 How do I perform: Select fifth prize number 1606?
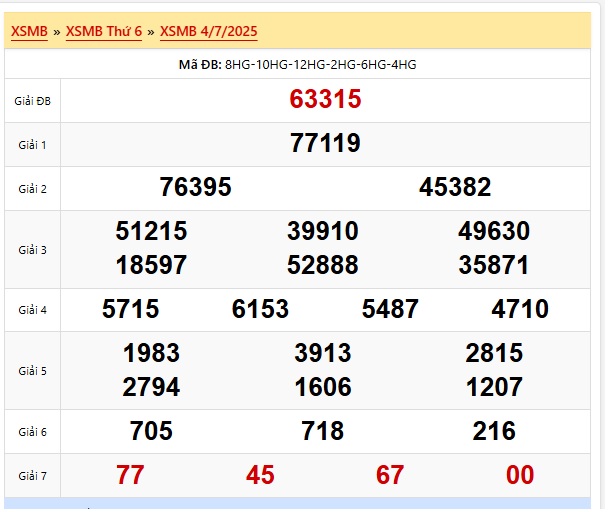(323, 387)
